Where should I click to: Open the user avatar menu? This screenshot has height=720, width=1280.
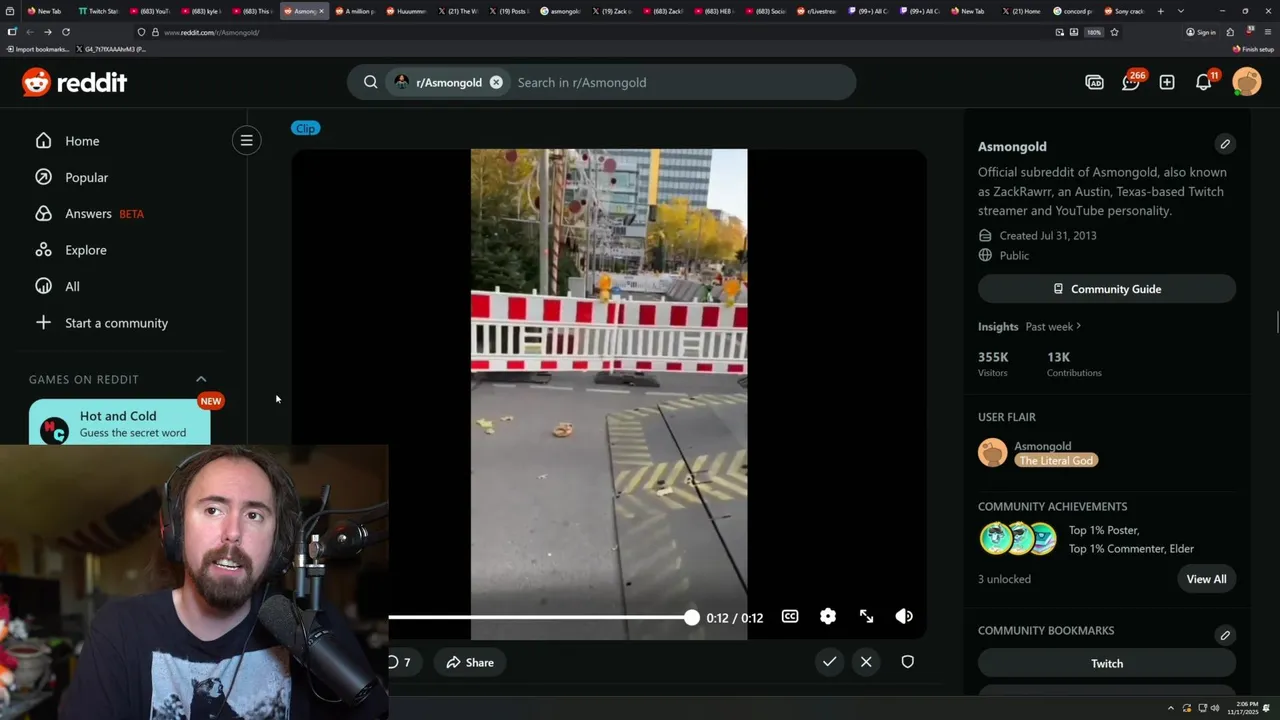(x=1247, y=82)
